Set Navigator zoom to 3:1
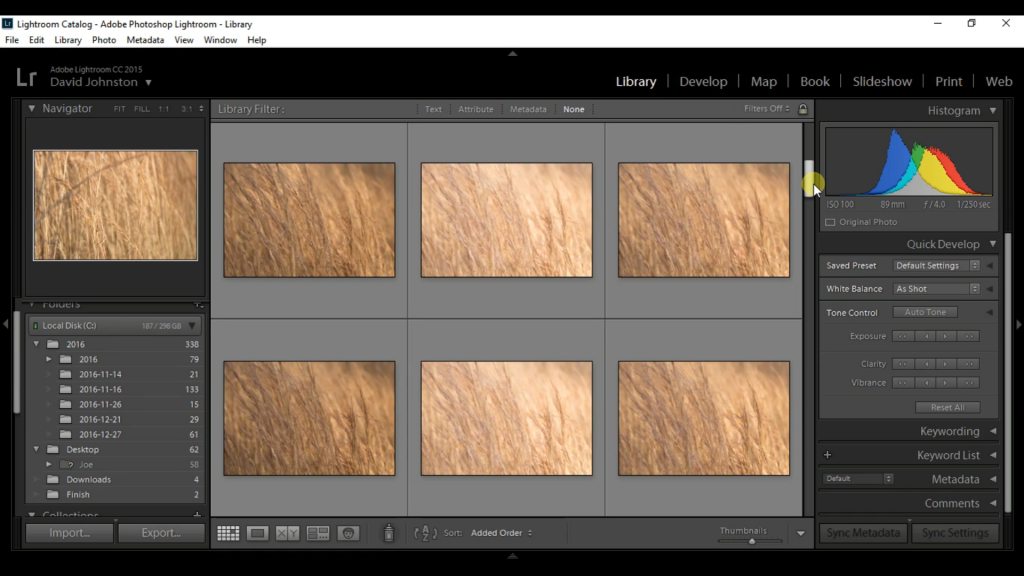 [186, 109]
